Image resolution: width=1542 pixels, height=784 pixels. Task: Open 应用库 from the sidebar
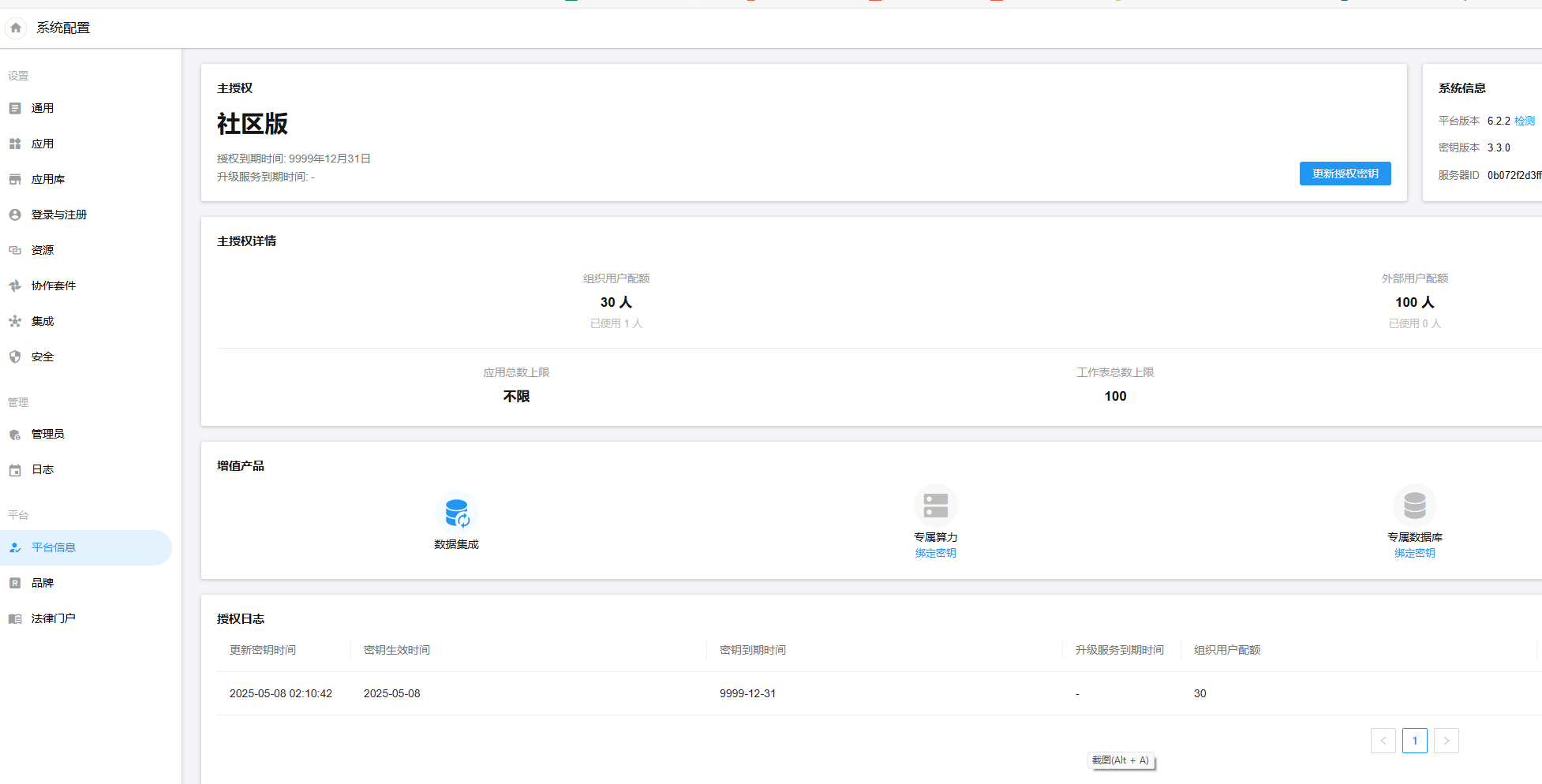[x=47, y=179]
